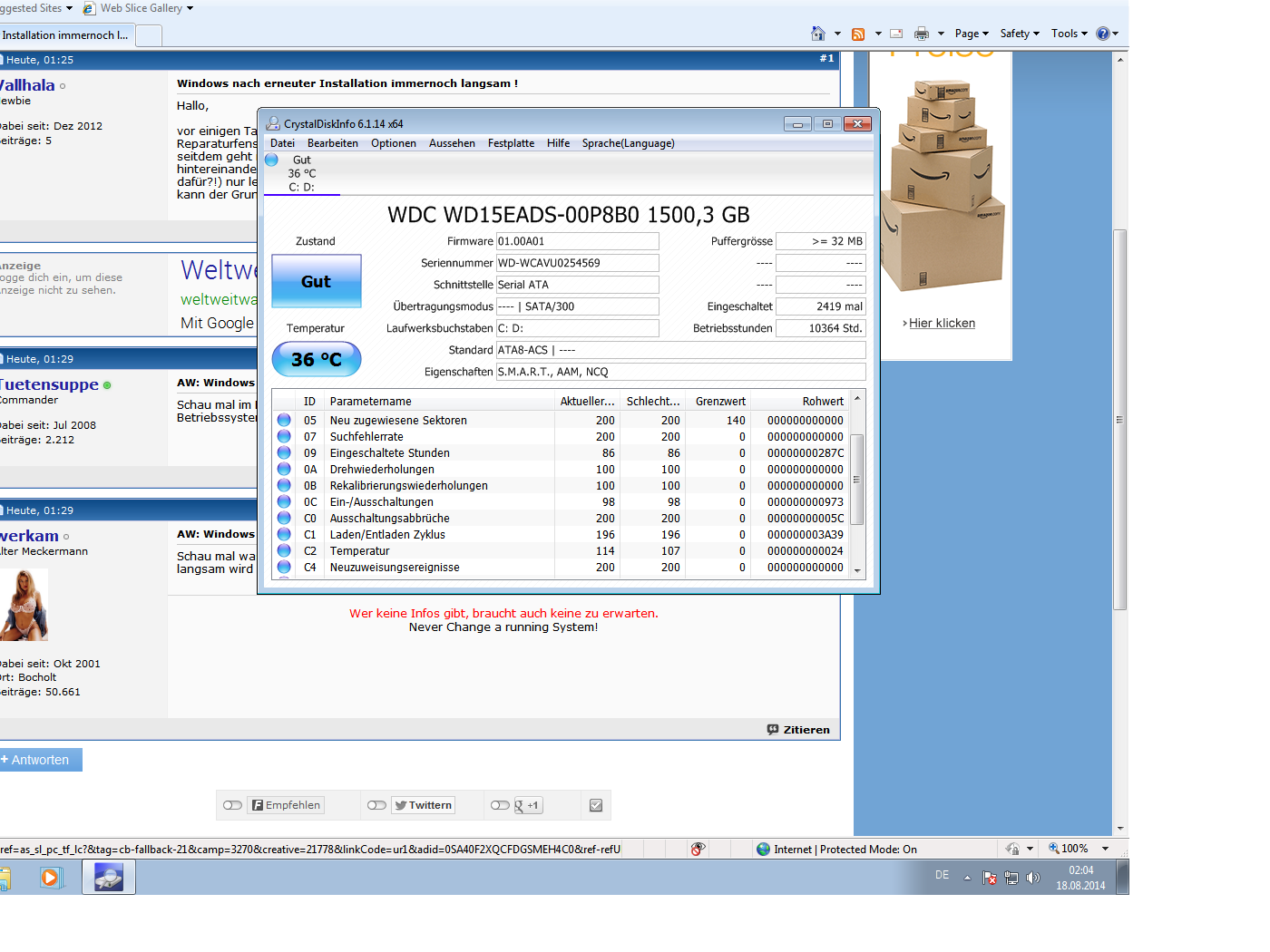Expand the RSS feeds dropdown arrow
This screenshot has height=952, width=1270.
(x=878, y=34)
